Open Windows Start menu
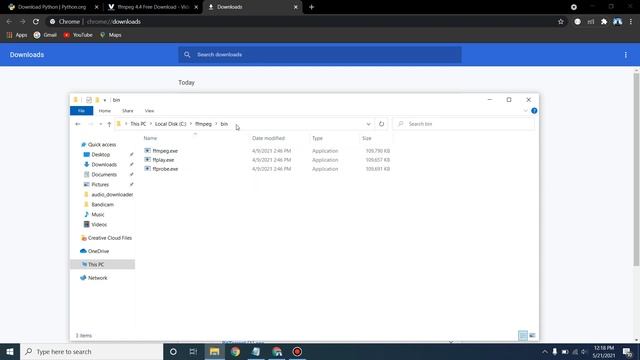640x360 pixels. coord(10,351)
